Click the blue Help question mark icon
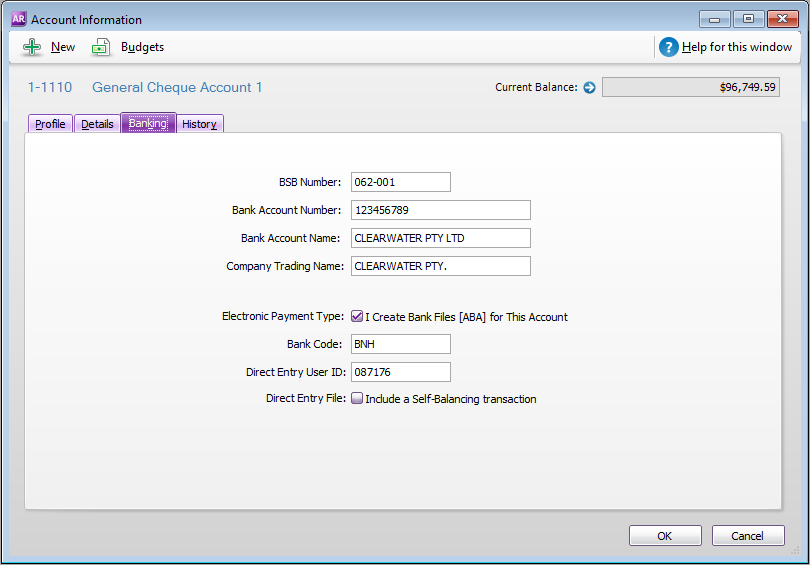Viewport: 810px width, 565px height. click(x=669, y=47)
